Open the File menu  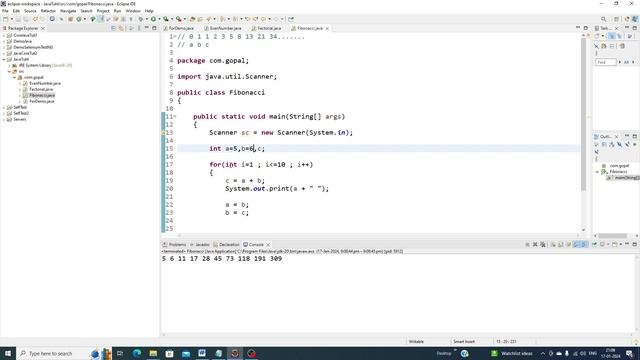[x=5, y=11]
